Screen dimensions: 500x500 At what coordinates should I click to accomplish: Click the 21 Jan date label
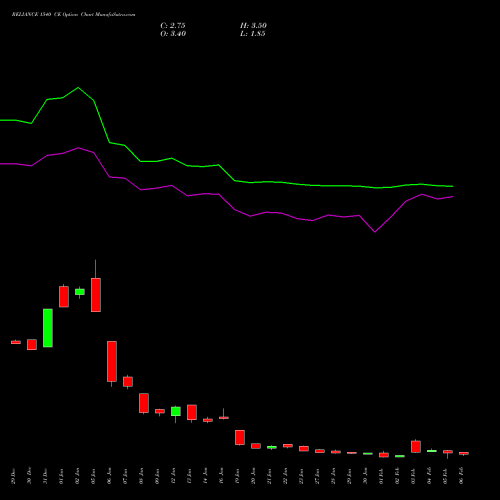[269, 476]
